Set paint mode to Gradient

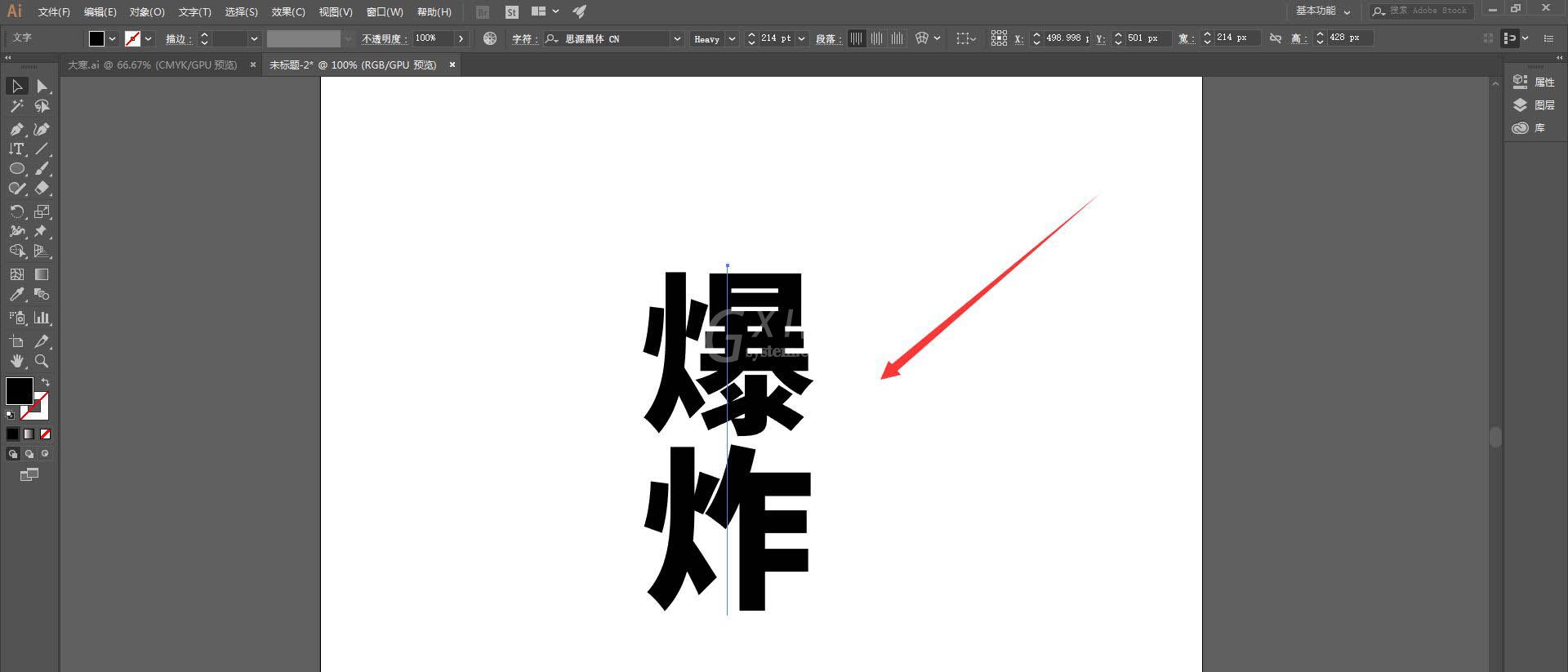pyautogui.click(x=29, y=434)
